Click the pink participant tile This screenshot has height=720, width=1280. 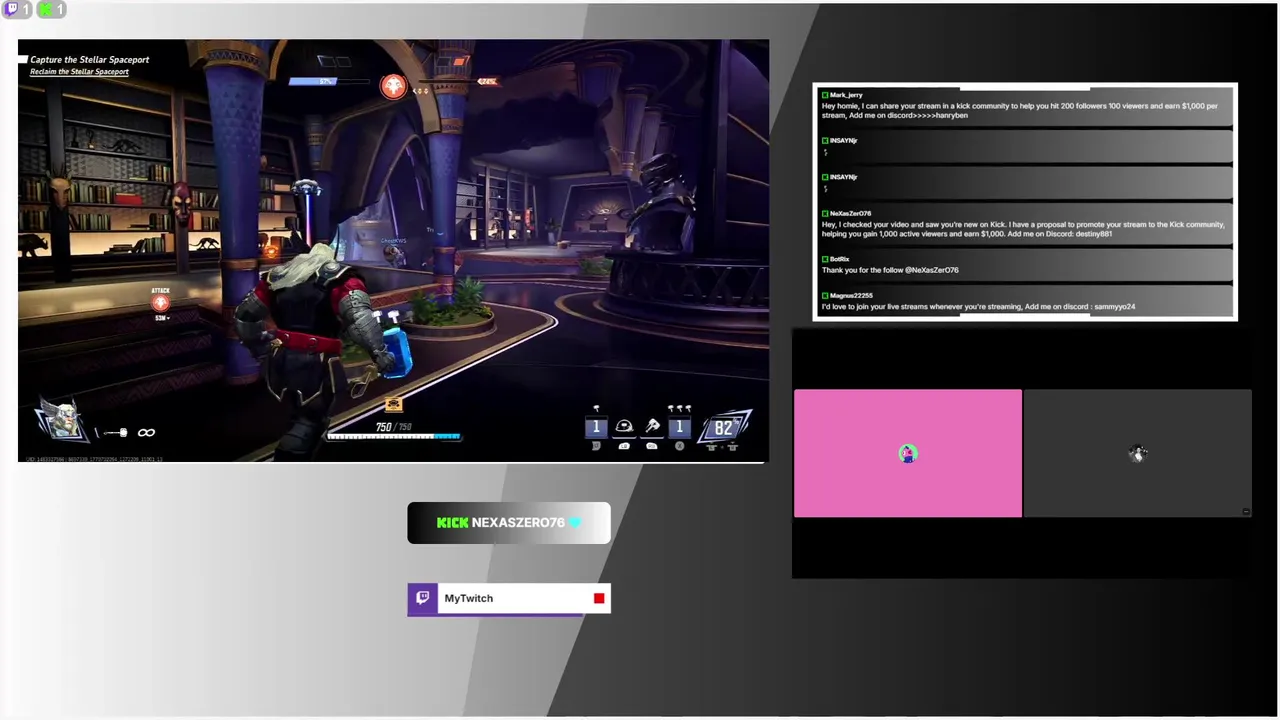(908, 454)
